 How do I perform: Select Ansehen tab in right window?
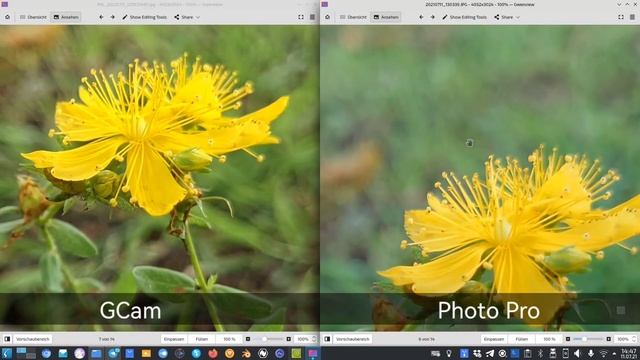[386, 17]
